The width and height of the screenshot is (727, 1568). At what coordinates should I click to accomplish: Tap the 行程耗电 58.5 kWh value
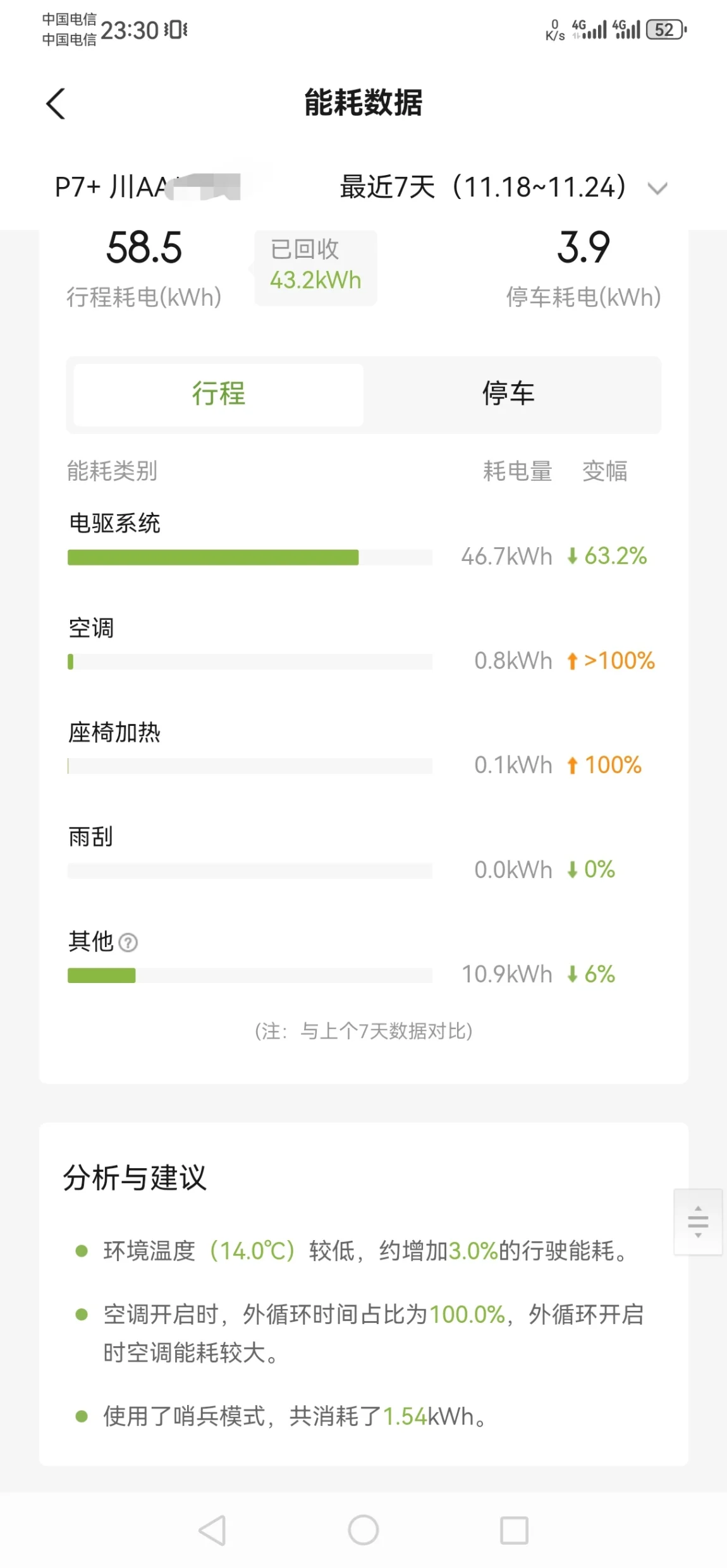144,248
